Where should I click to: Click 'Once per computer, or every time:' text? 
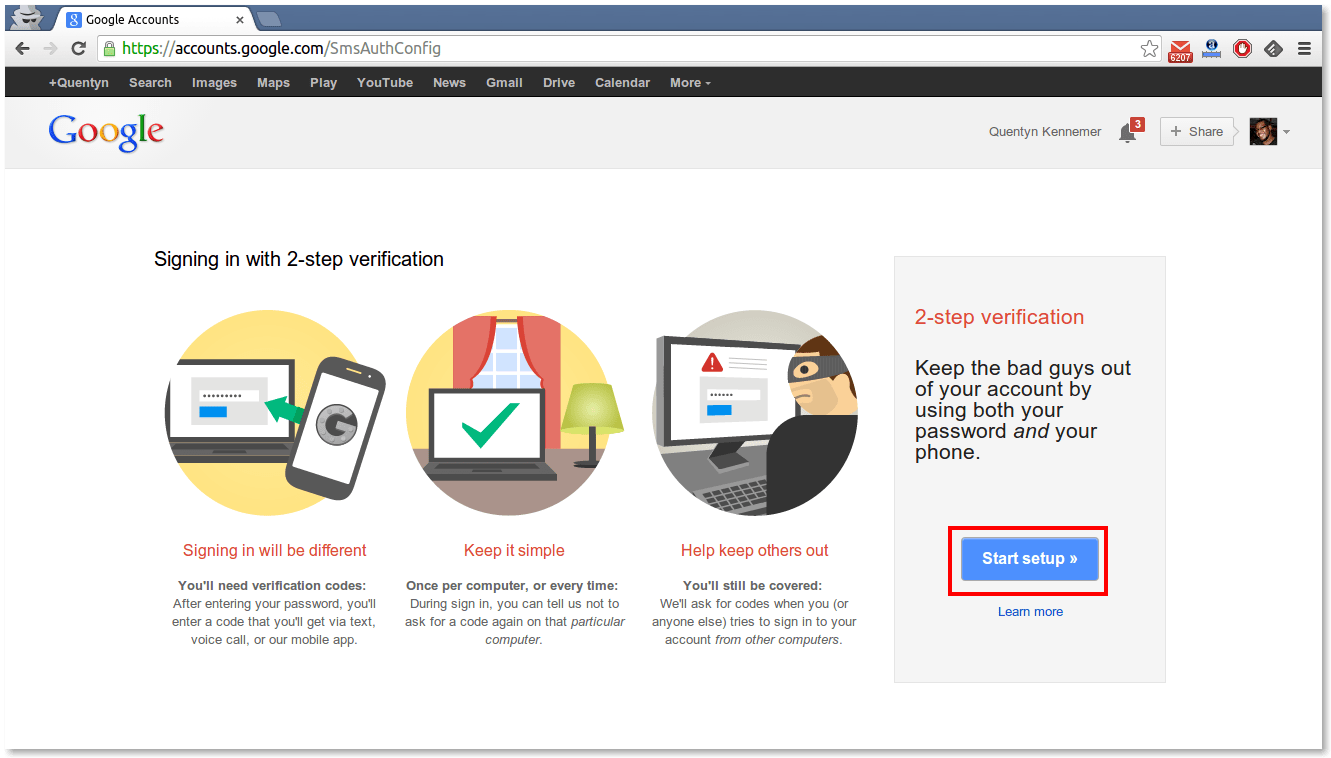[512, 585]
